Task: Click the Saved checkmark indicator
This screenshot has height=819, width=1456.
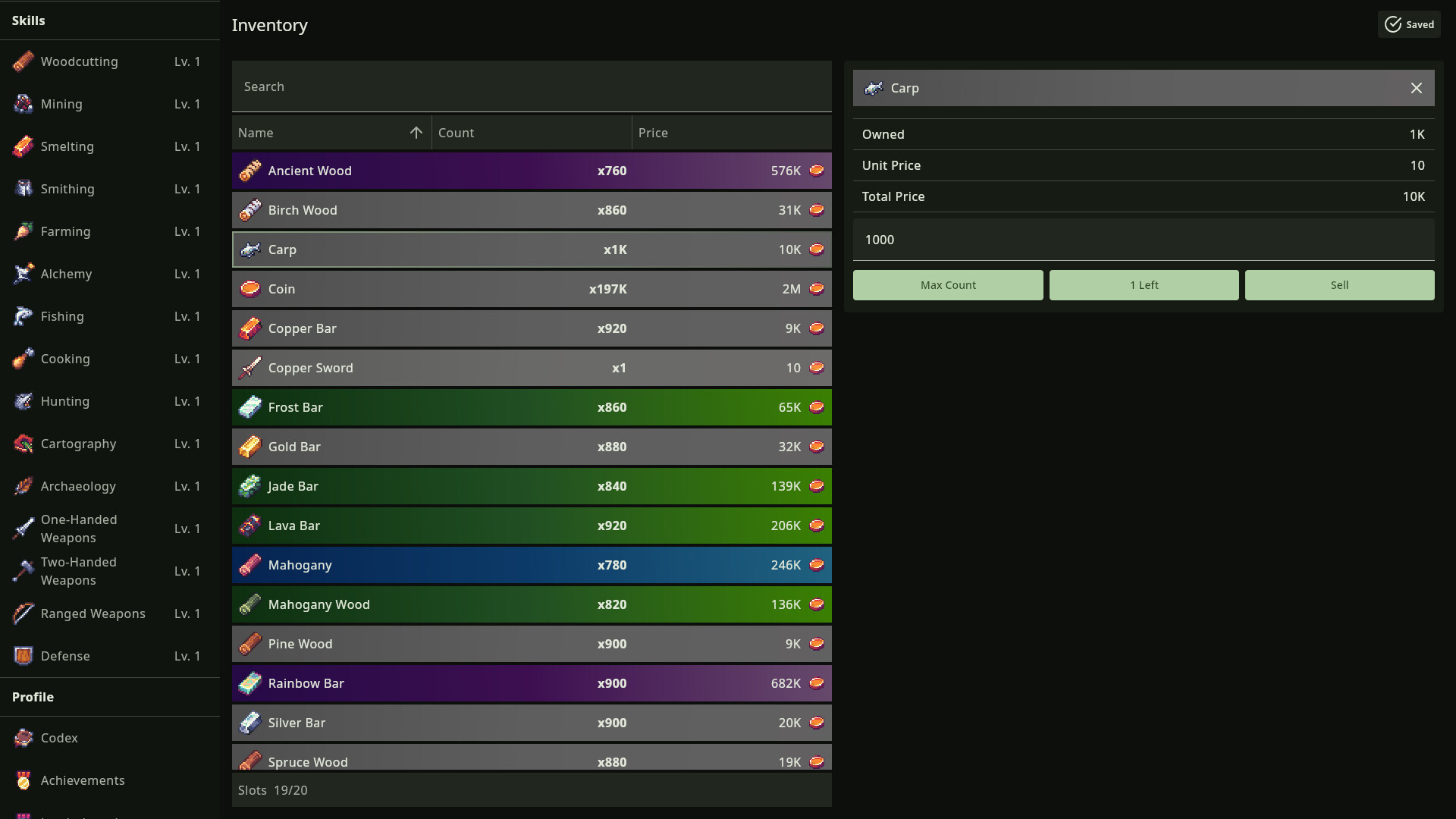Action: tap(1393, 24)
